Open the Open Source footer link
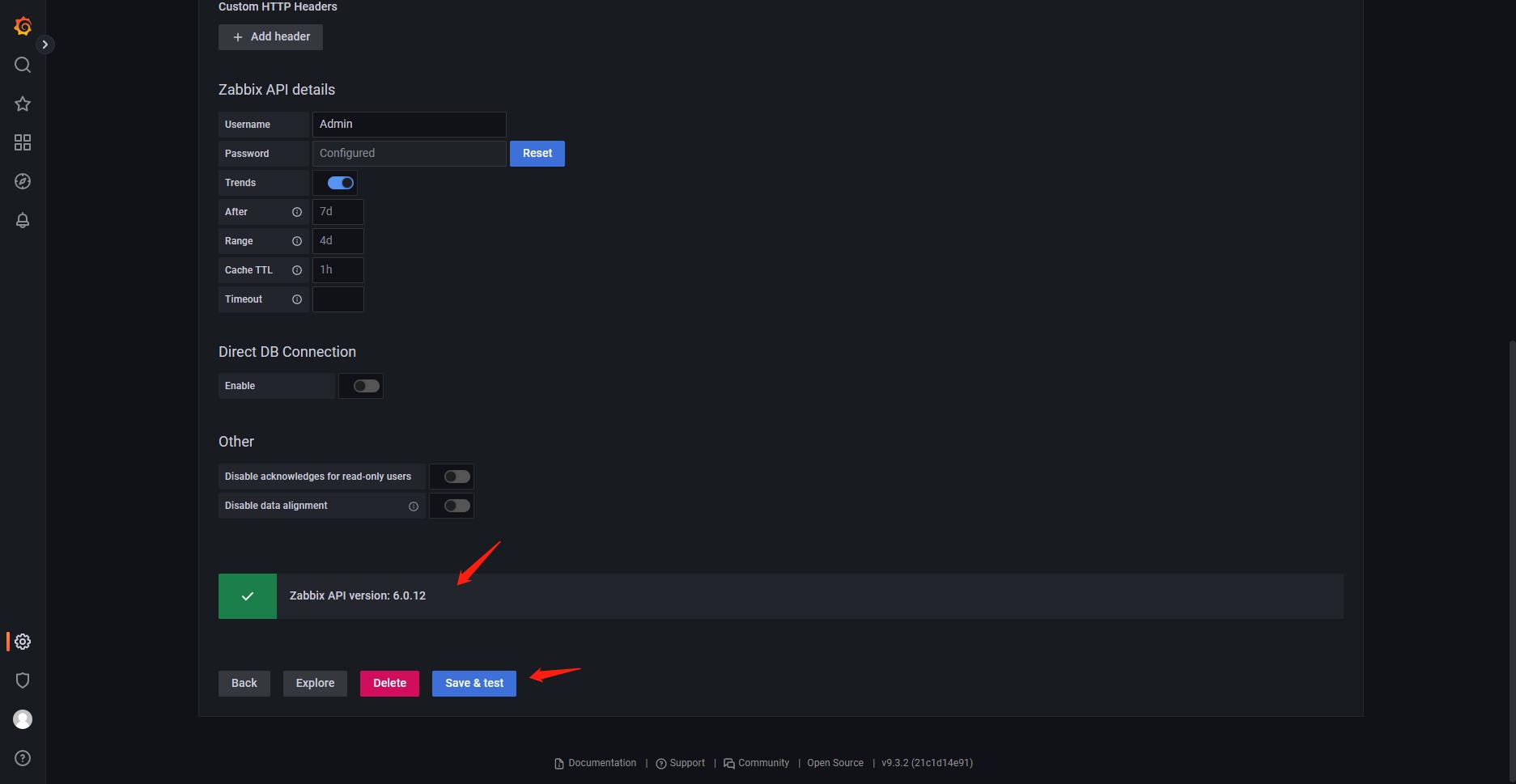The image size is (1516, 784). tap(835, 763)
